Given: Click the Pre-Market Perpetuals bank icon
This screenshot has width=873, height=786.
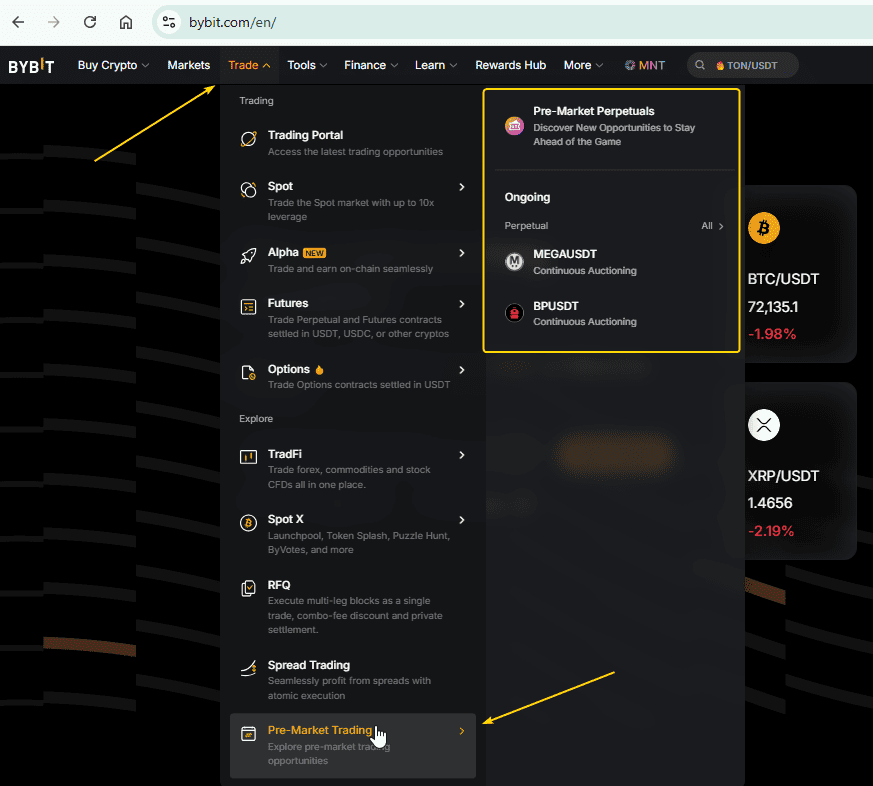Looking at the screenshot, I should click(x=514, y=126).
